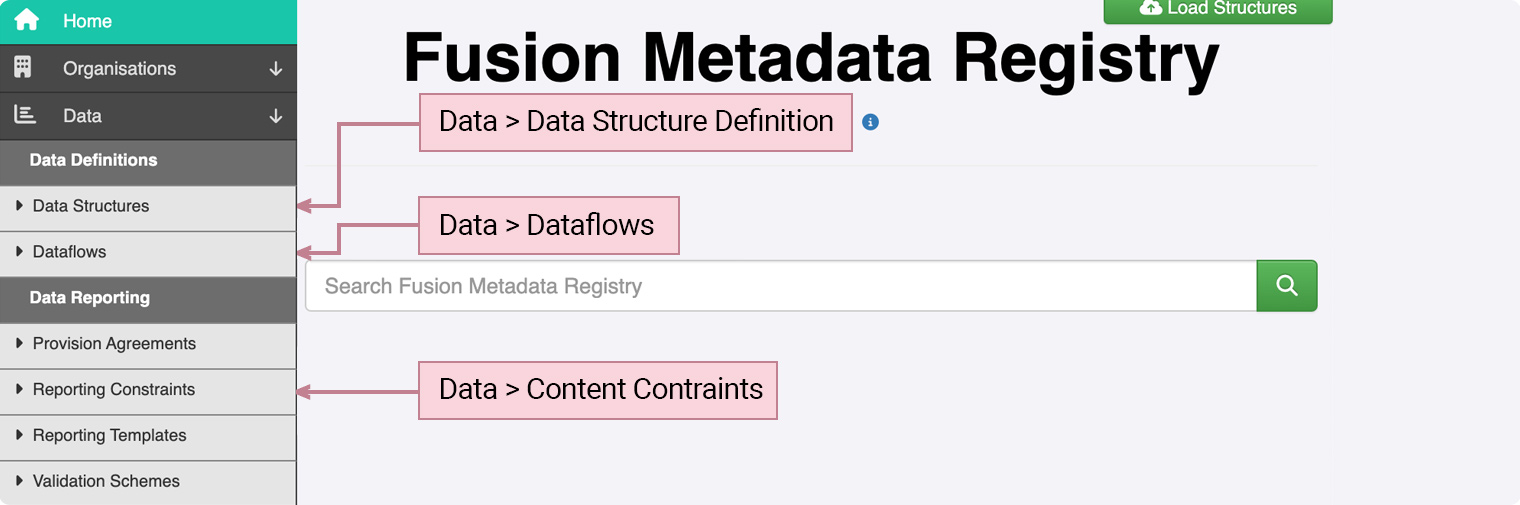Select Validation Schemes sidebar entry
This screenshot has height=505, width=1520.
tap(106, 481)
